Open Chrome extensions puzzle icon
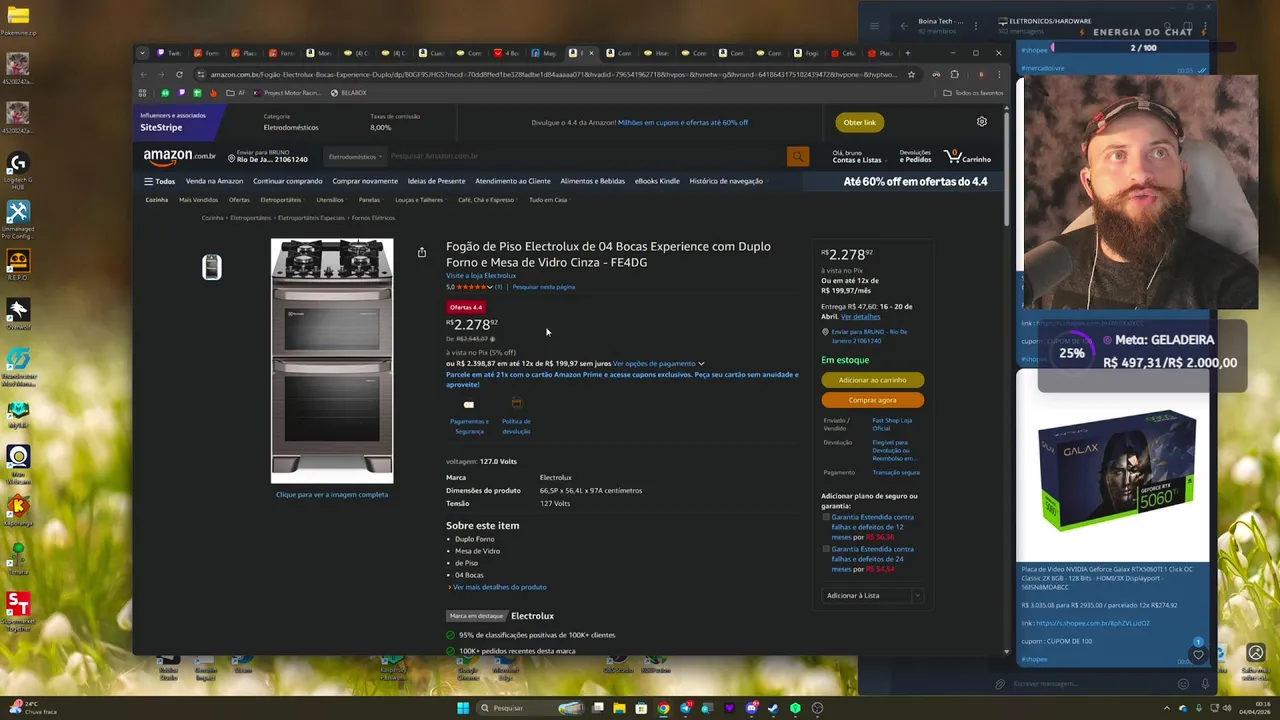1280x720 pixels. click(x=954, y=74)
